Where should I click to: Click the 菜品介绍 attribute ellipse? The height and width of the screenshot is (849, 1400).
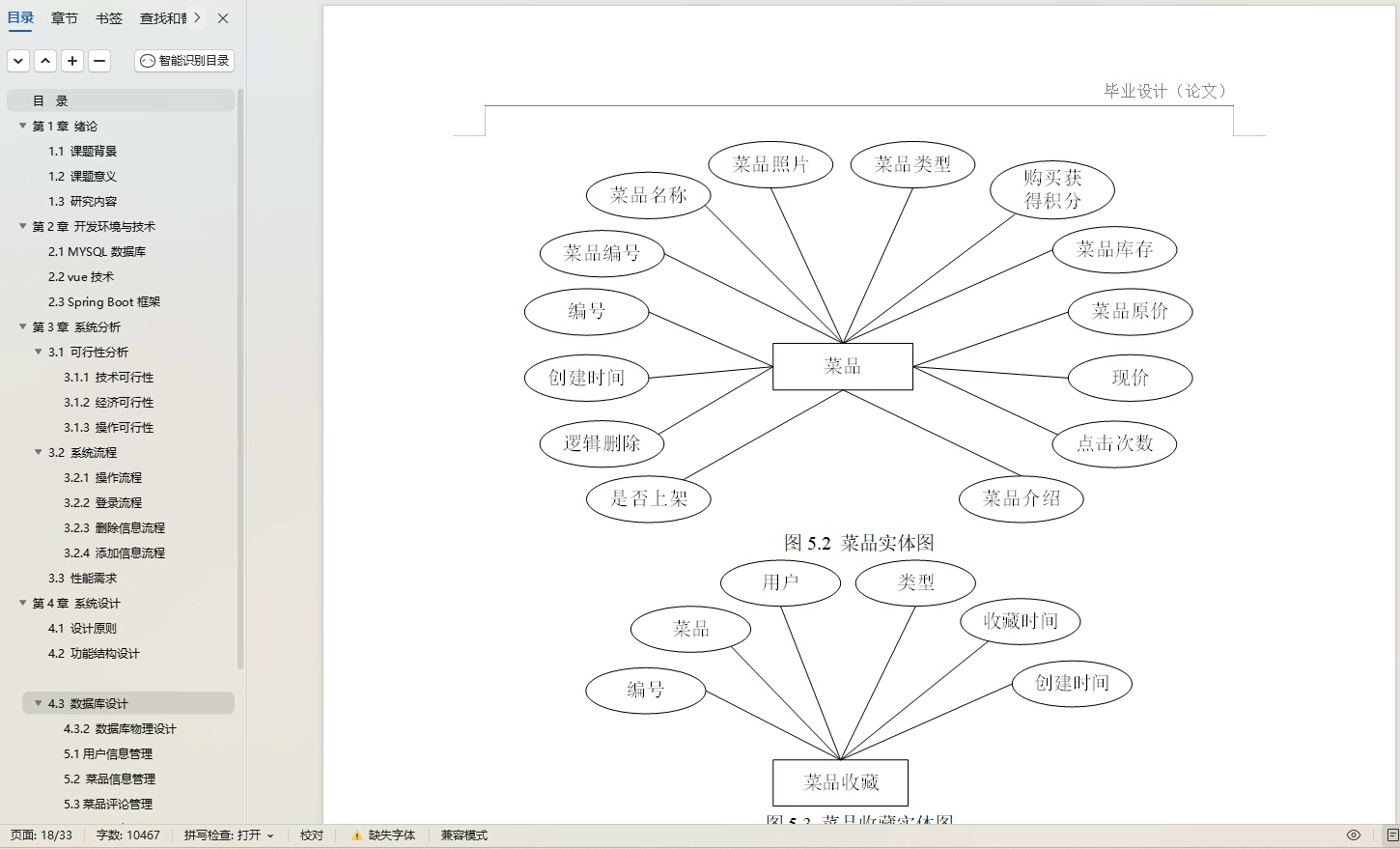pyautogui.click(x=1022, y=498)
